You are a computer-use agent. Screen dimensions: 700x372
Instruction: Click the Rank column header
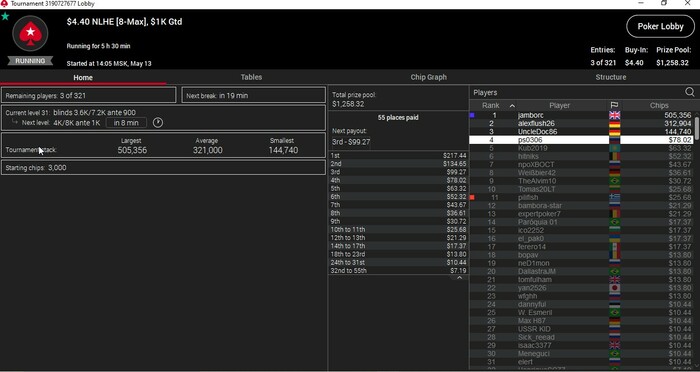pos(491,105)
